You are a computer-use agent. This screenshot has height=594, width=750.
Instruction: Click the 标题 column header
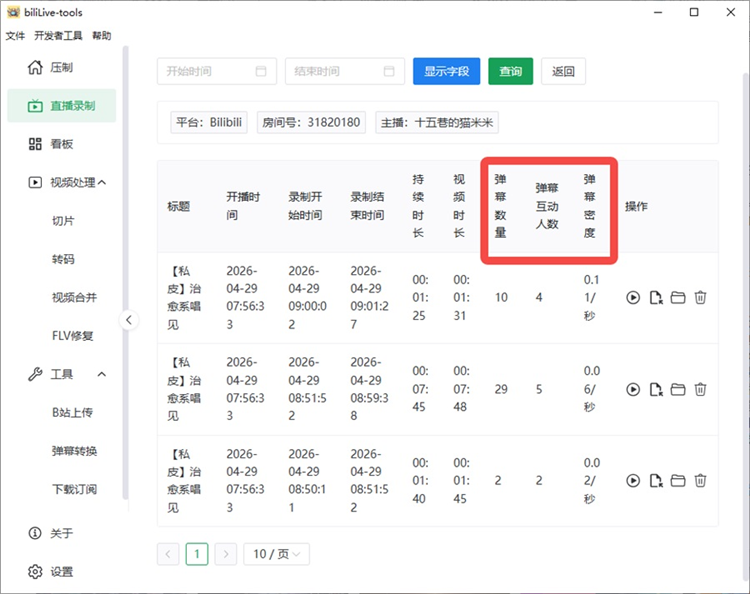(178, 206)
